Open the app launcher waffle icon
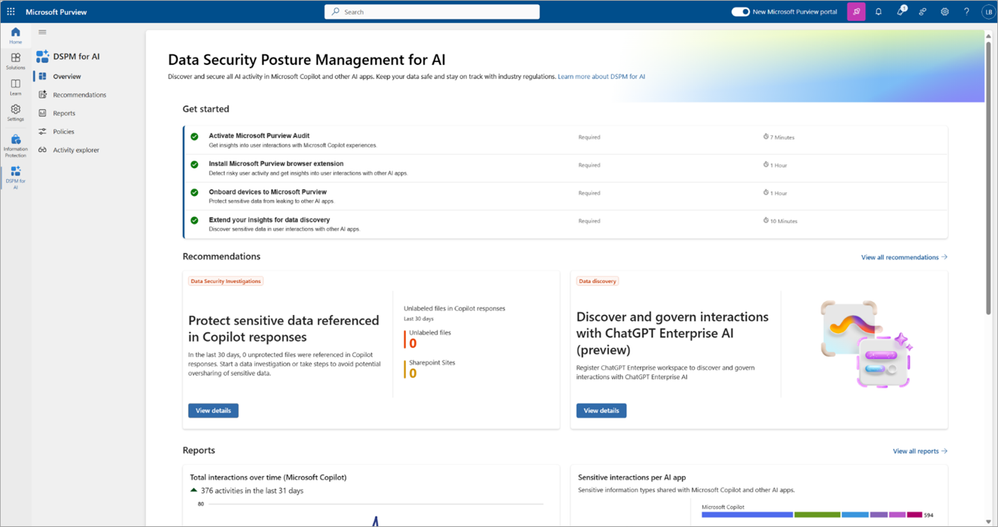The width and height of the screenshot is (998, 527). 11,11
